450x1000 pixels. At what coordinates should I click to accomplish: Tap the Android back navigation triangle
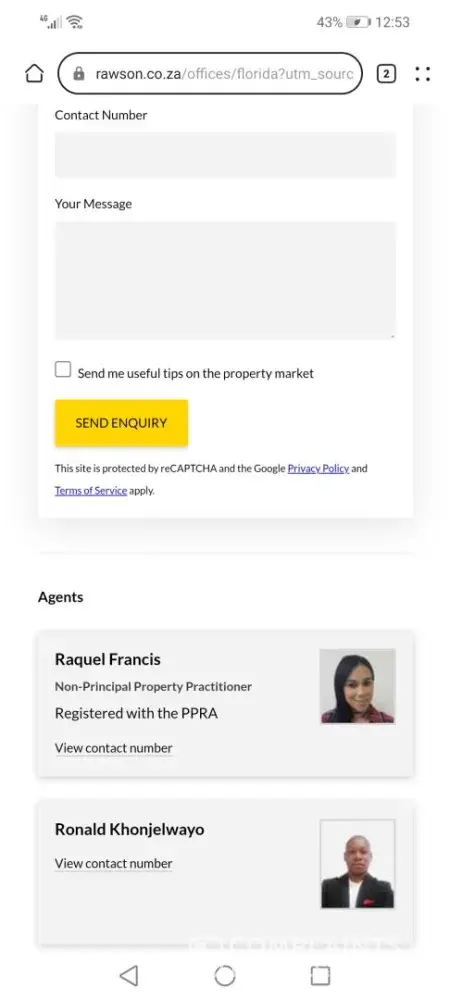point(129,975)
